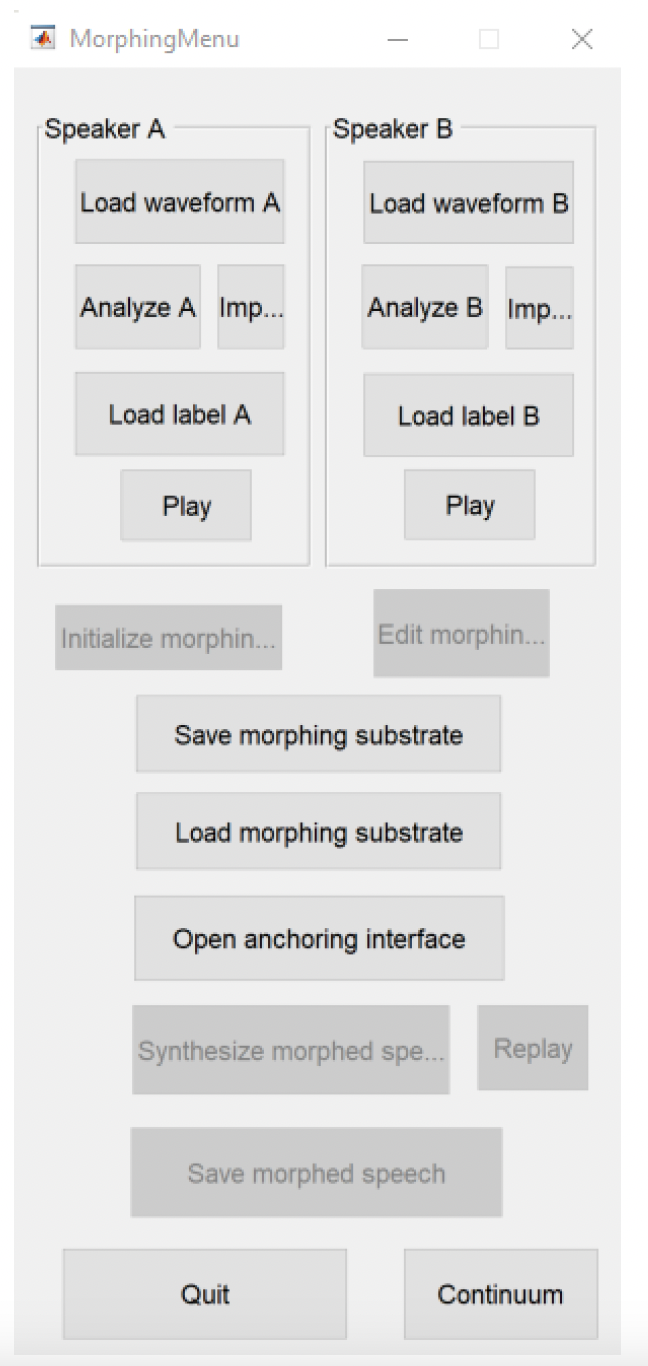This screenshot has height=1366, width=648.
Task: Load morphing substrate
Action: tap(318, 831)
